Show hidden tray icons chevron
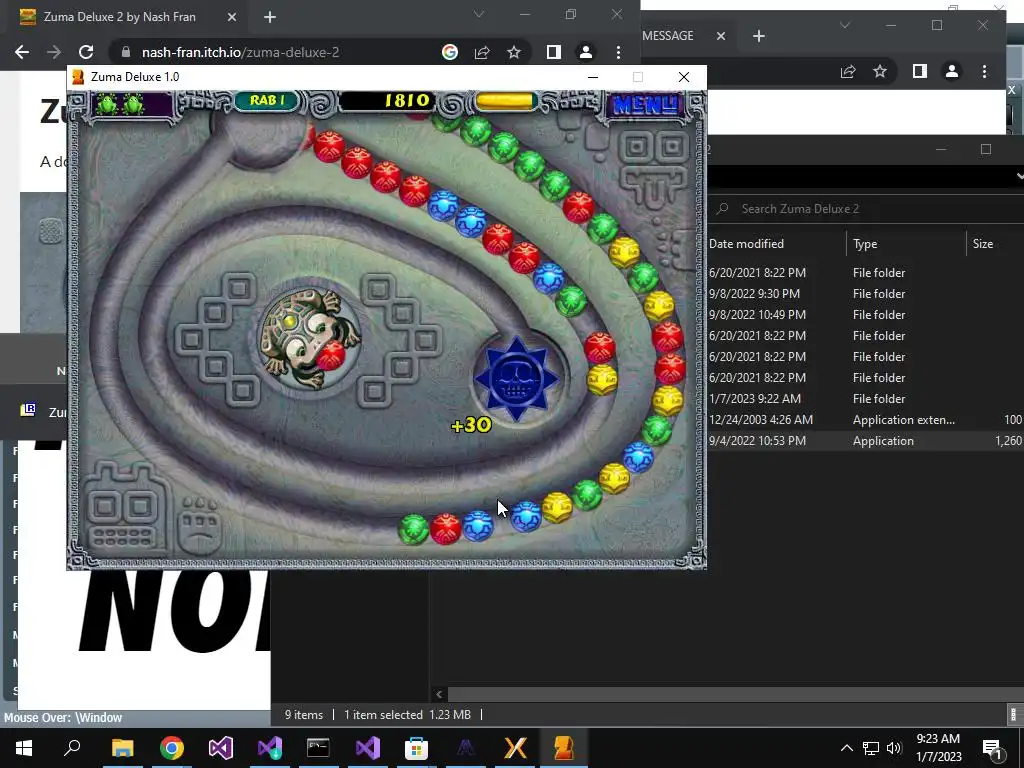1024x768 pixels. [x=846, y=748]
